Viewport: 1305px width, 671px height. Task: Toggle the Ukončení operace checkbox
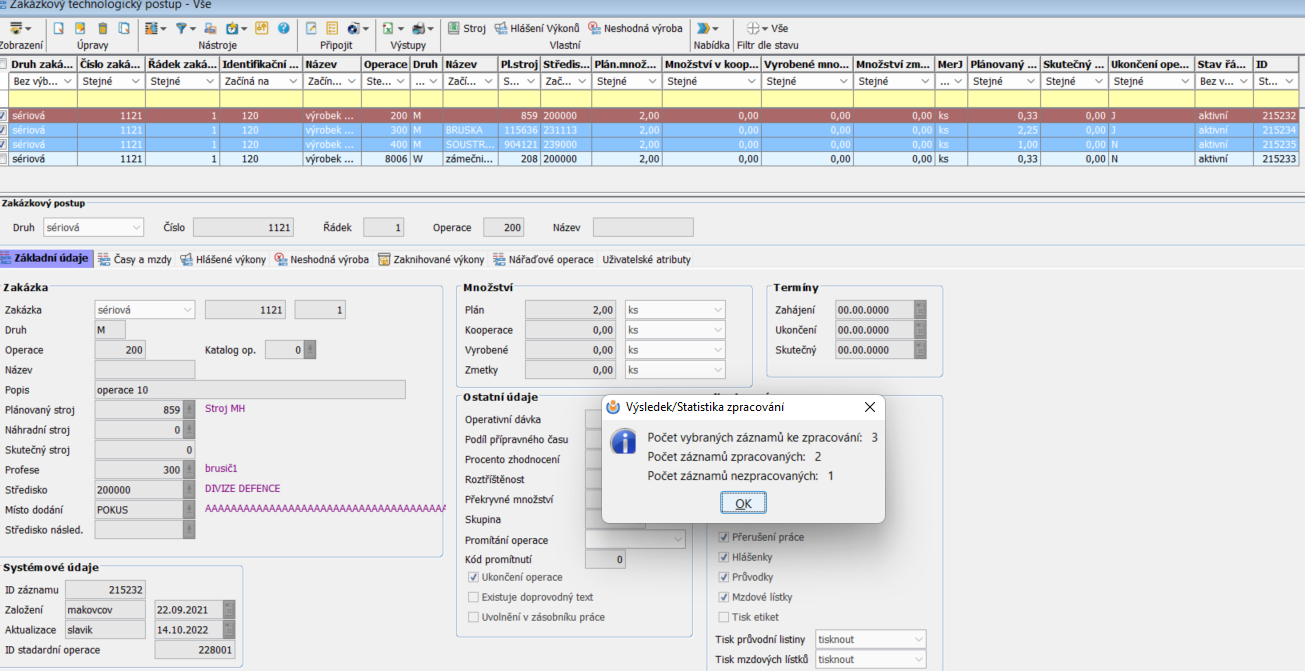tap(473, 577)
